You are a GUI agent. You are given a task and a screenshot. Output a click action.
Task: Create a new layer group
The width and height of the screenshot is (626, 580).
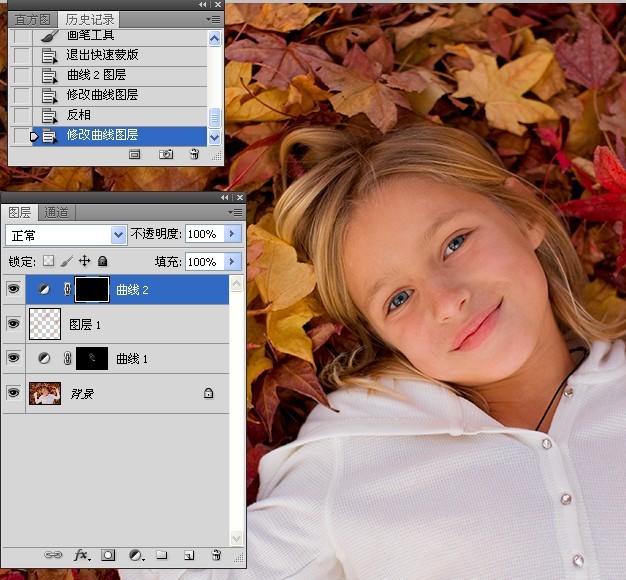[162, 554]
